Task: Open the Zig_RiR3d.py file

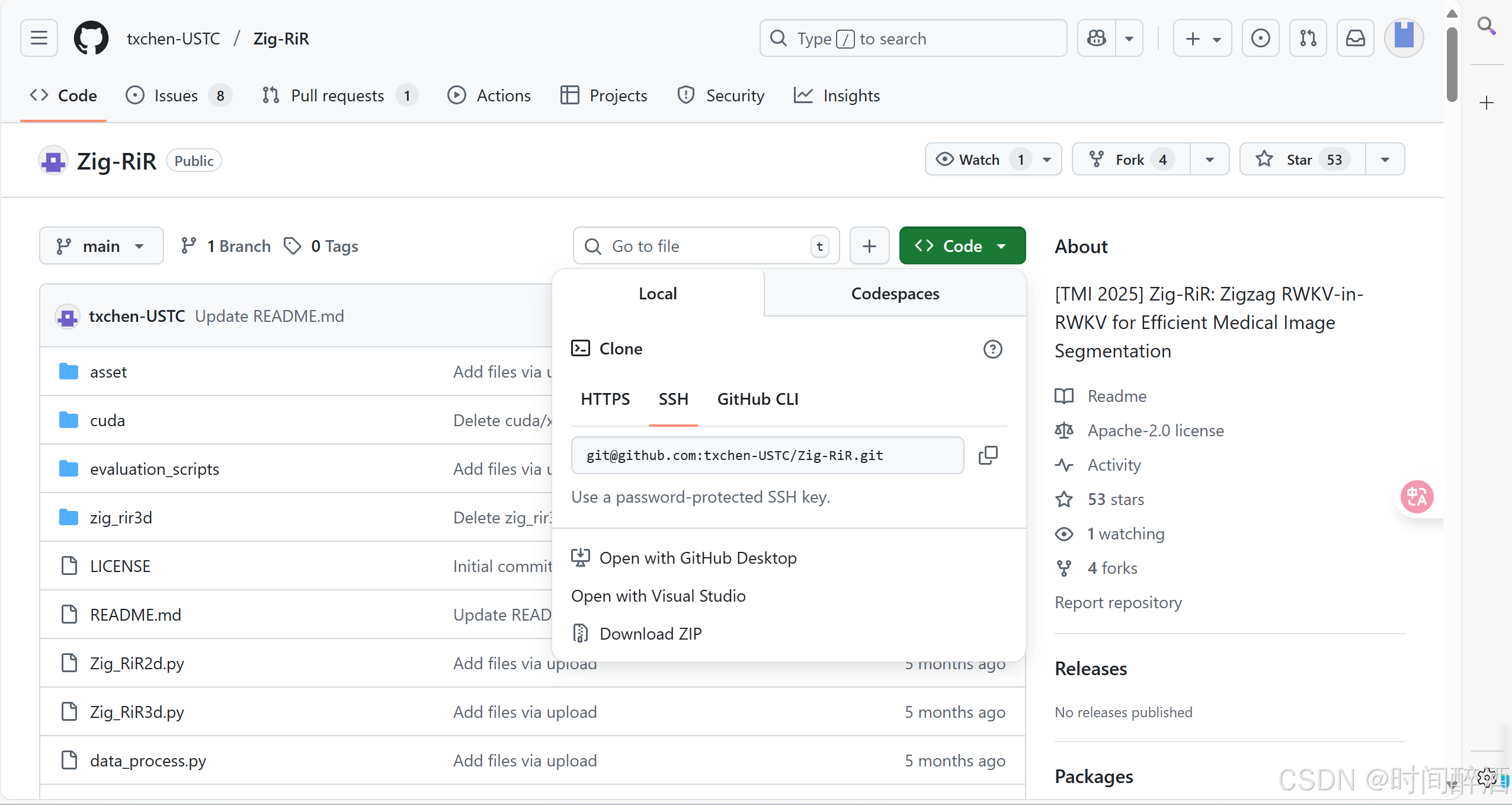Action: [x=137, y=712]
